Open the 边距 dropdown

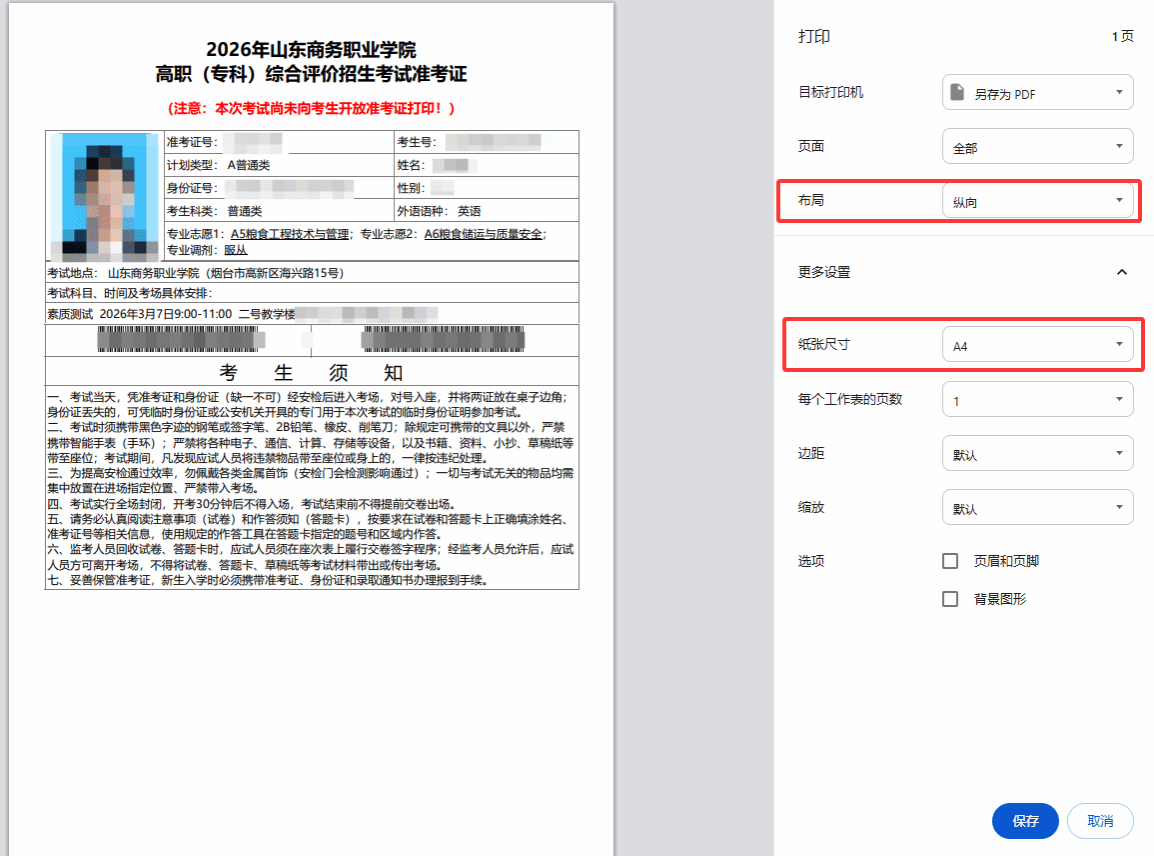(x=1037, y=454)
